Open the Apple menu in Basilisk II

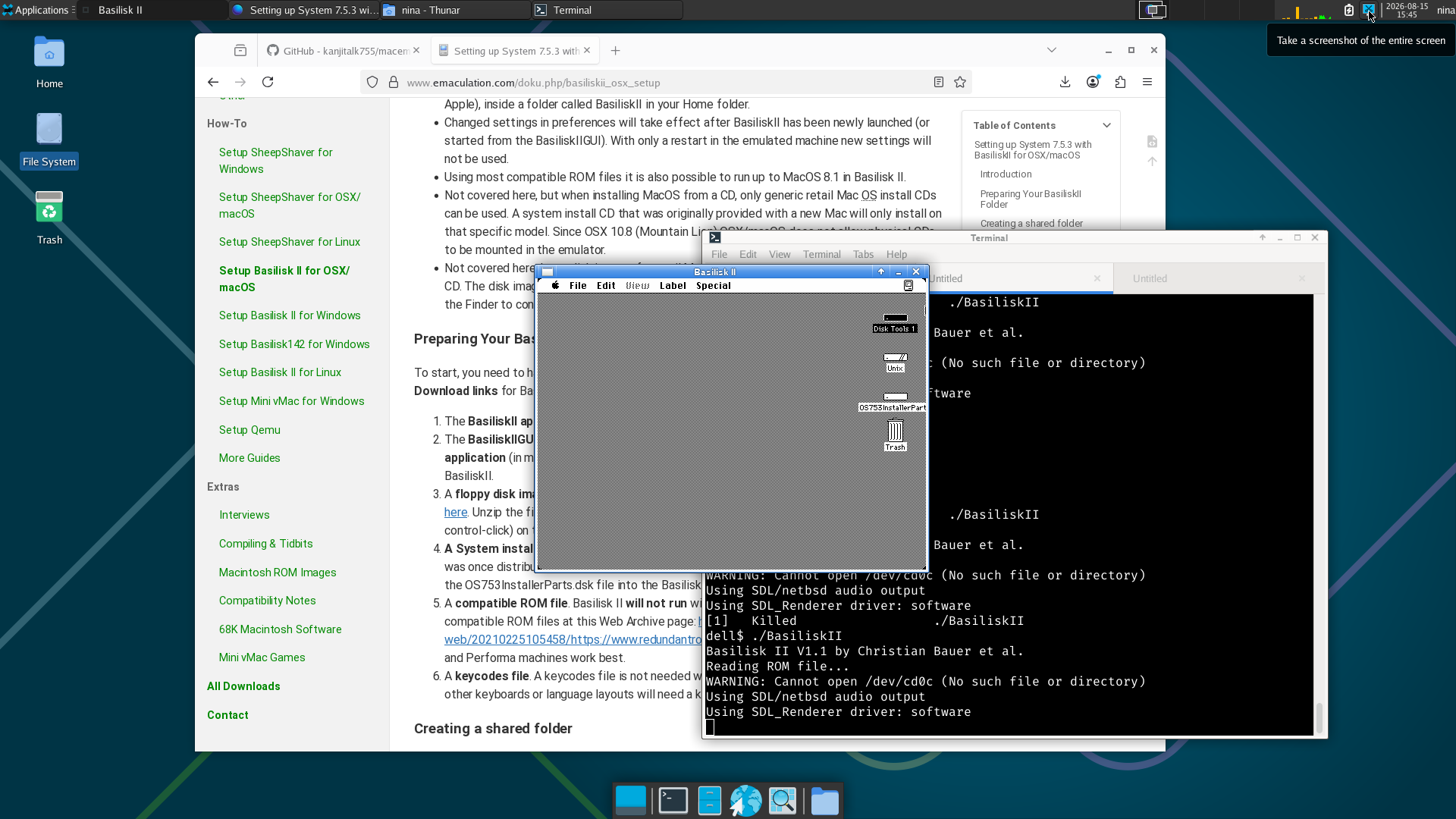coord(555,286)
